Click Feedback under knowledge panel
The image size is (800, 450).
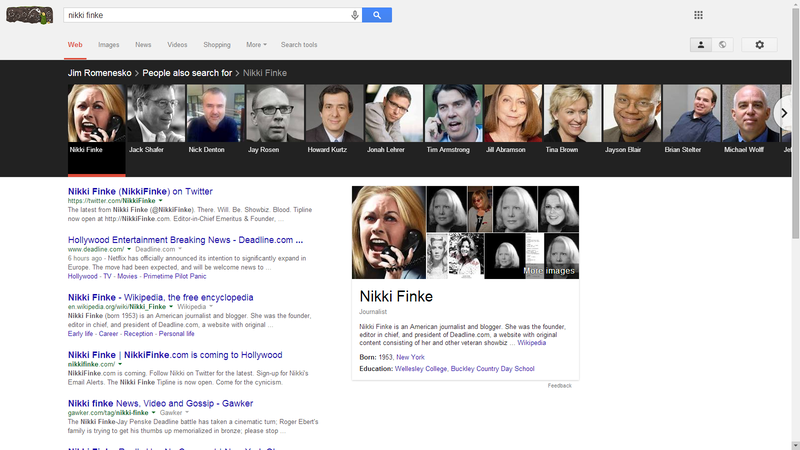[x=560, y=386]
